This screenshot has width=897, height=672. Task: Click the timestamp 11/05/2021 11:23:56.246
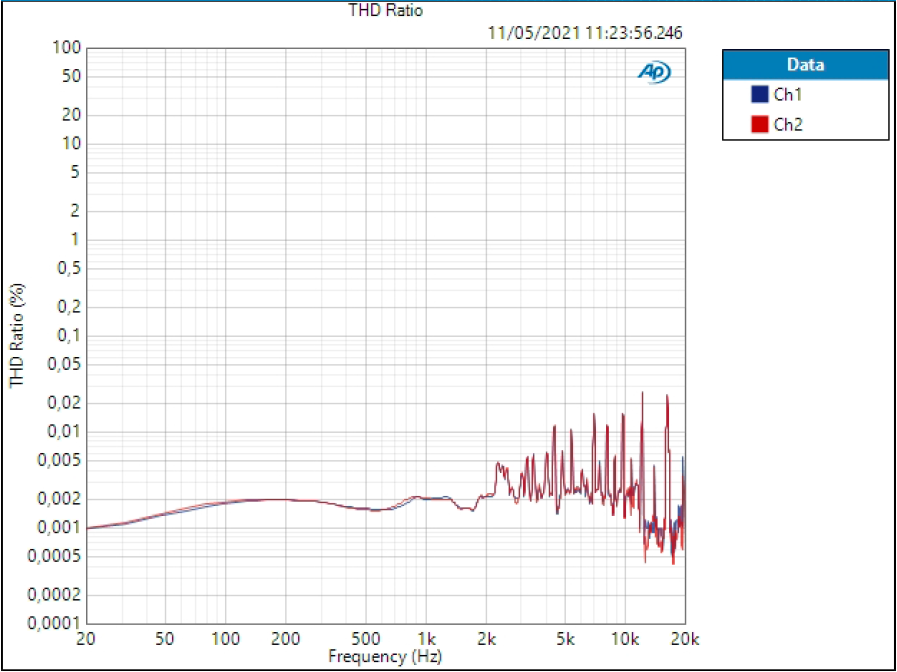585,33
